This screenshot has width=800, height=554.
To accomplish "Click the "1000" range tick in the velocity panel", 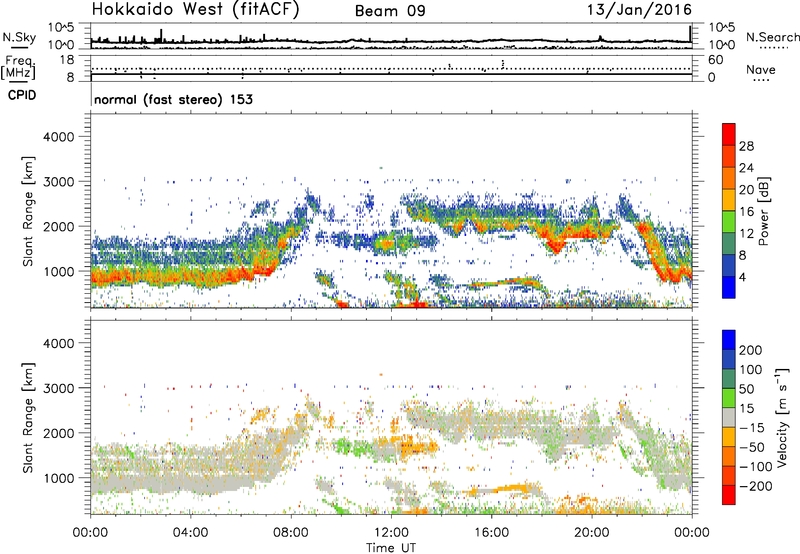I will pyautogui.click(x=58, y=478).
